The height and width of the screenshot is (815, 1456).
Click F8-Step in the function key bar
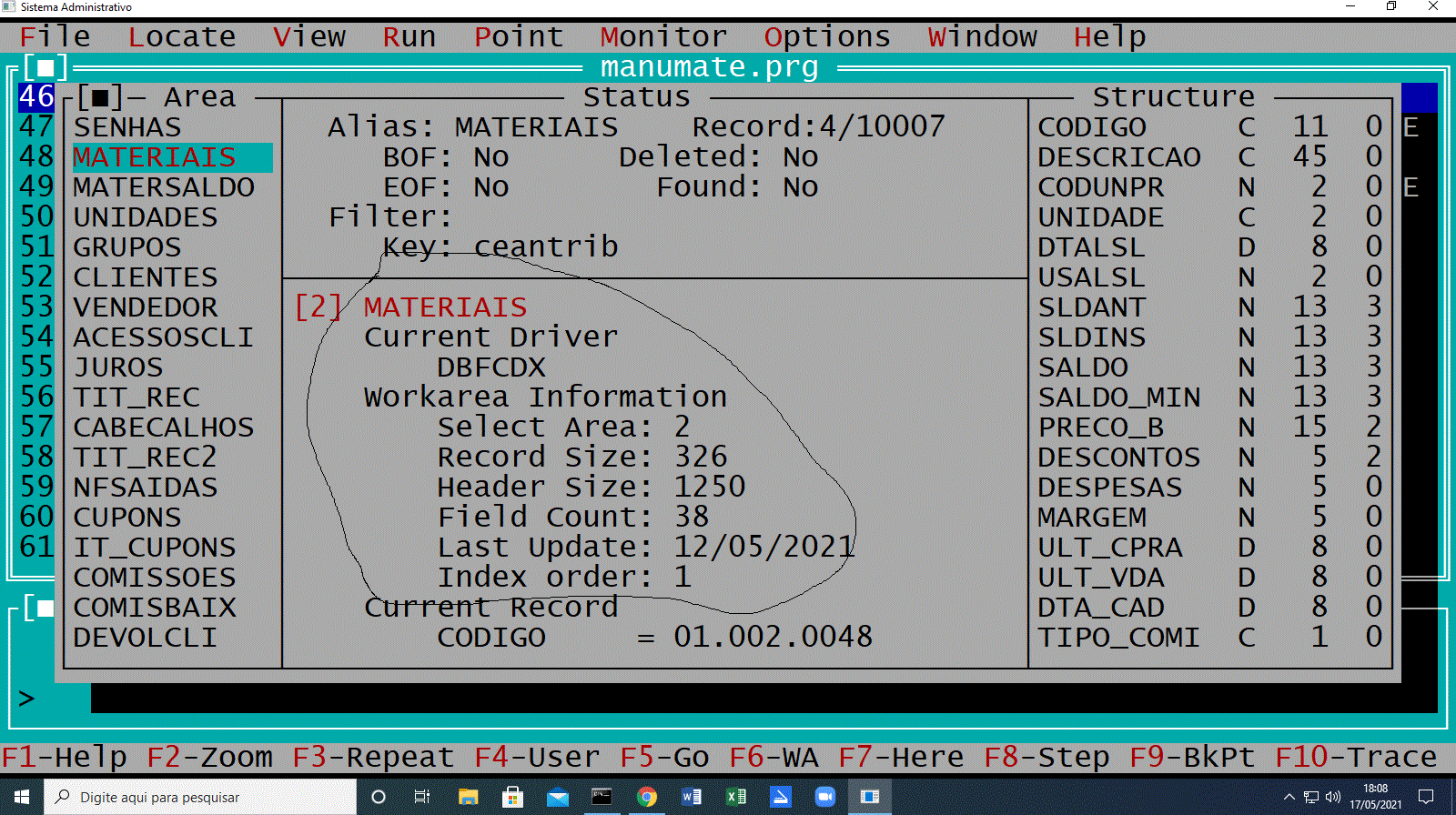pos(1046,757)
